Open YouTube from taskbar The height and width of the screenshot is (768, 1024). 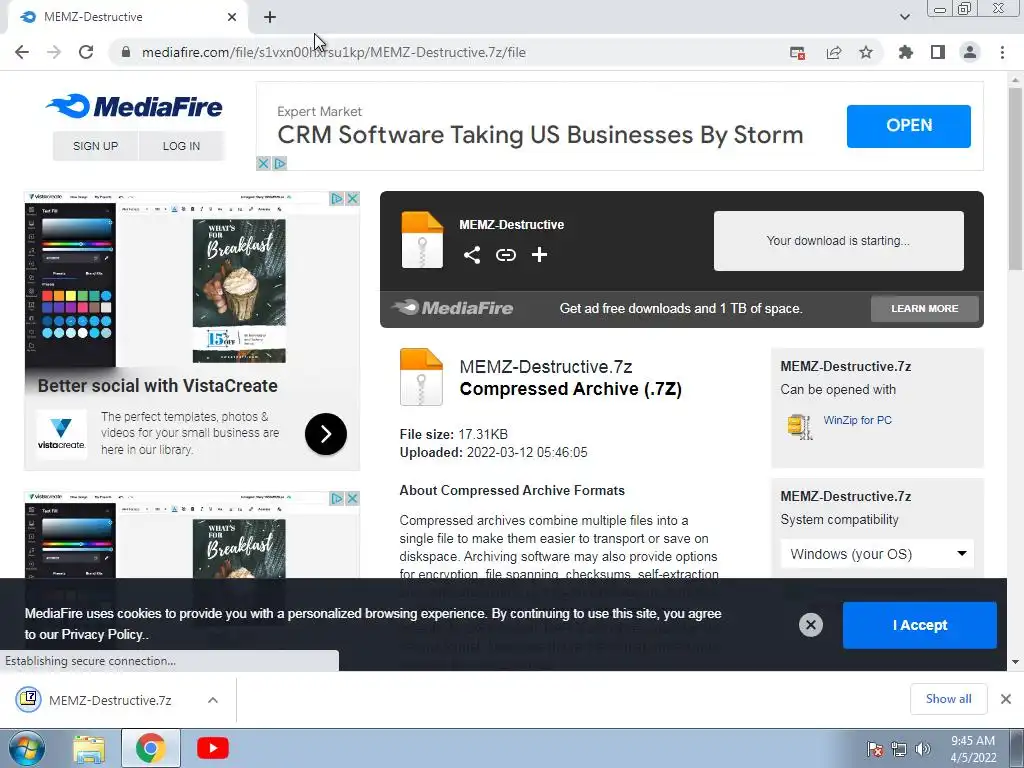pos(212,748)
